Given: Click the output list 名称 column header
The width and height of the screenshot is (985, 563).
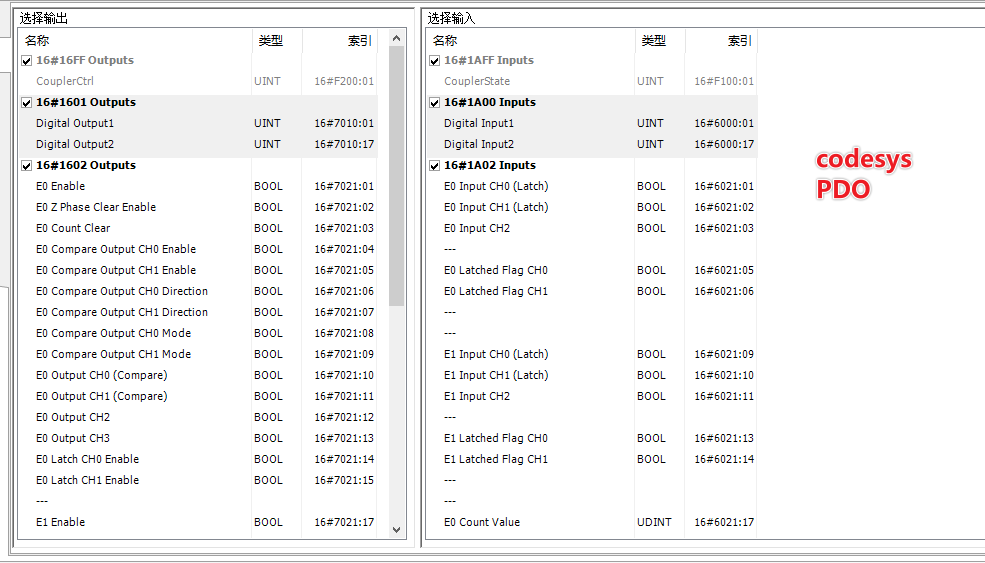Looking at the screenshot, I should (x=135, y=41).
